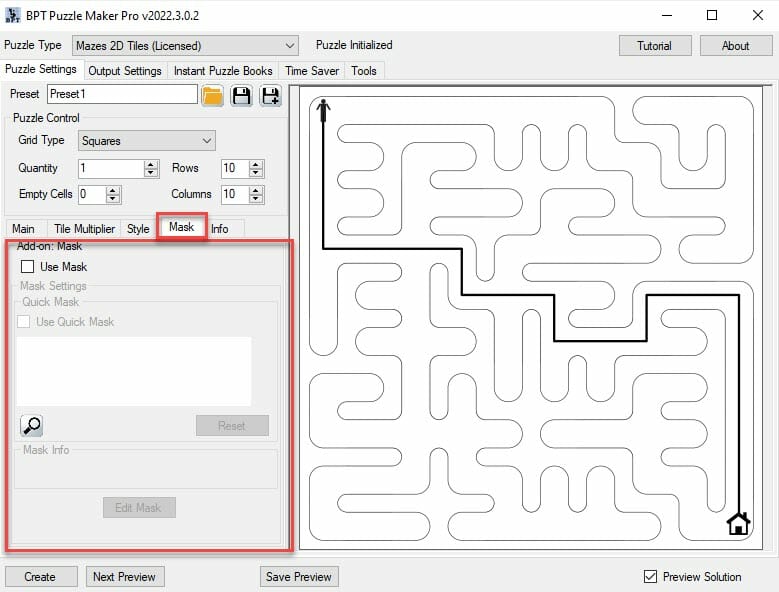Uncheck the Preview Solution checkbox
Image resolution: width=779 pixels, height=592 pixels.
tap(650, 576)
